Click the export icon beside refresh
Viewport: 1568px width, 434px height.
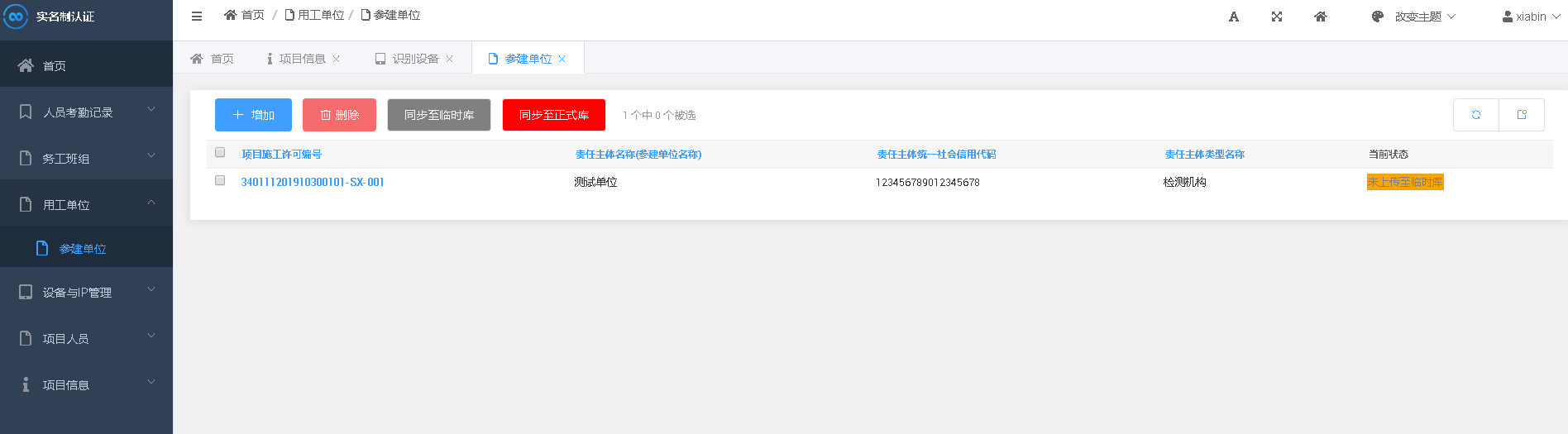(x=1521, y=115)
